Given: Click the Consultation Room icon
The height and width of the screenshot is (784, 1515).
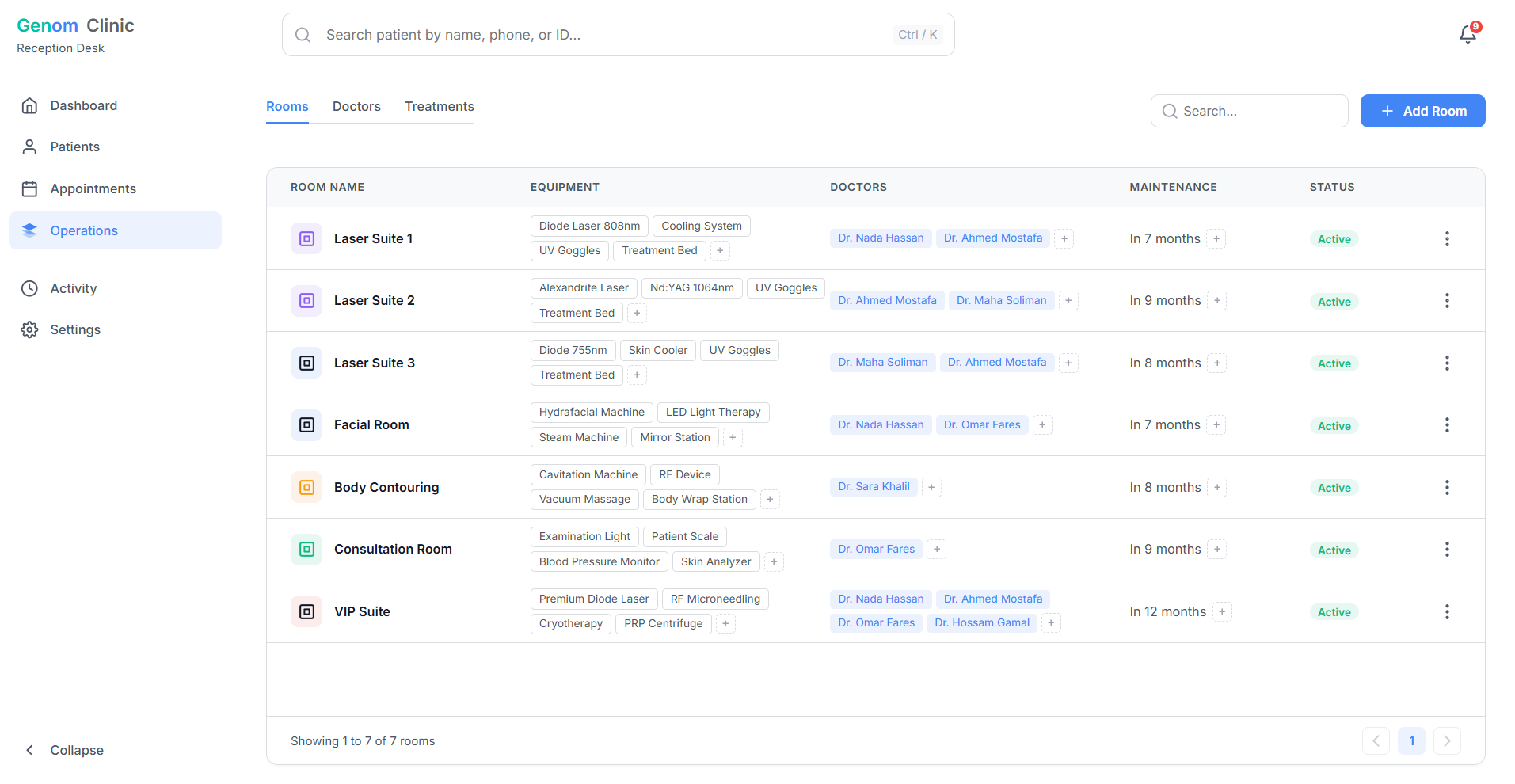Looking at the screenshot, I should tap(306, 549).
